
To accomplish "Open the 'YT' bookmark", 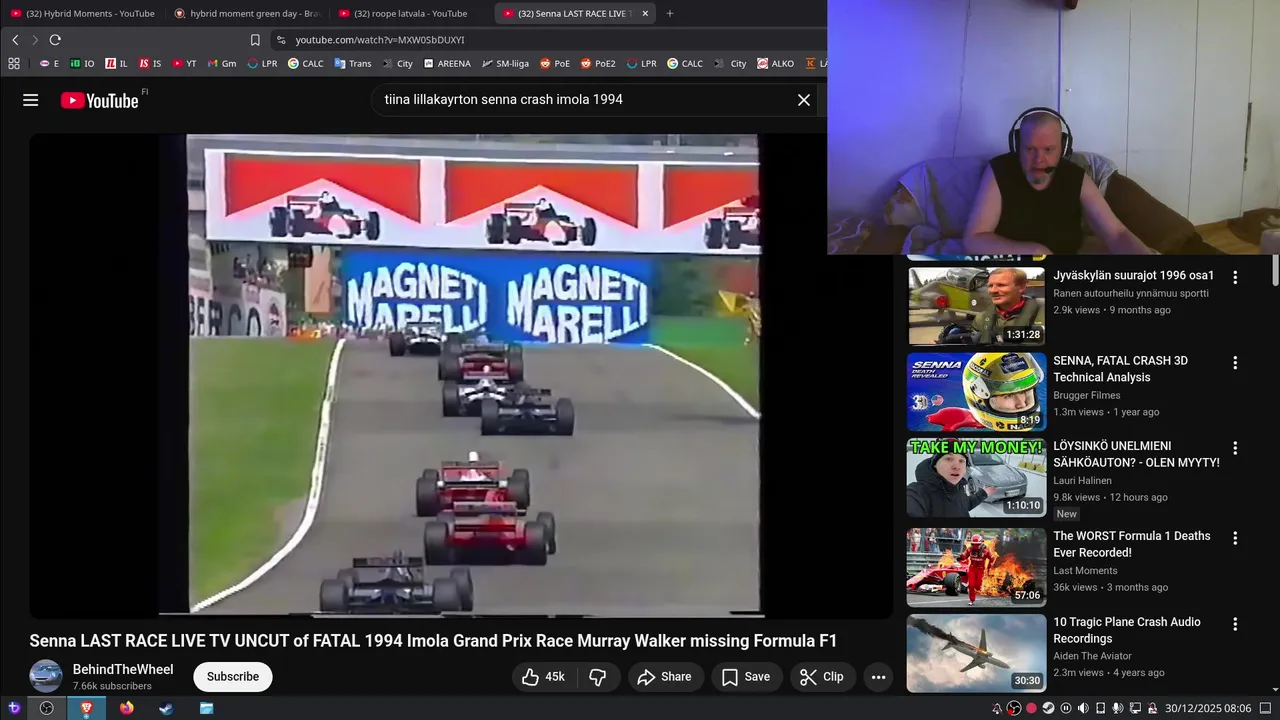I will tap(184, 63).
